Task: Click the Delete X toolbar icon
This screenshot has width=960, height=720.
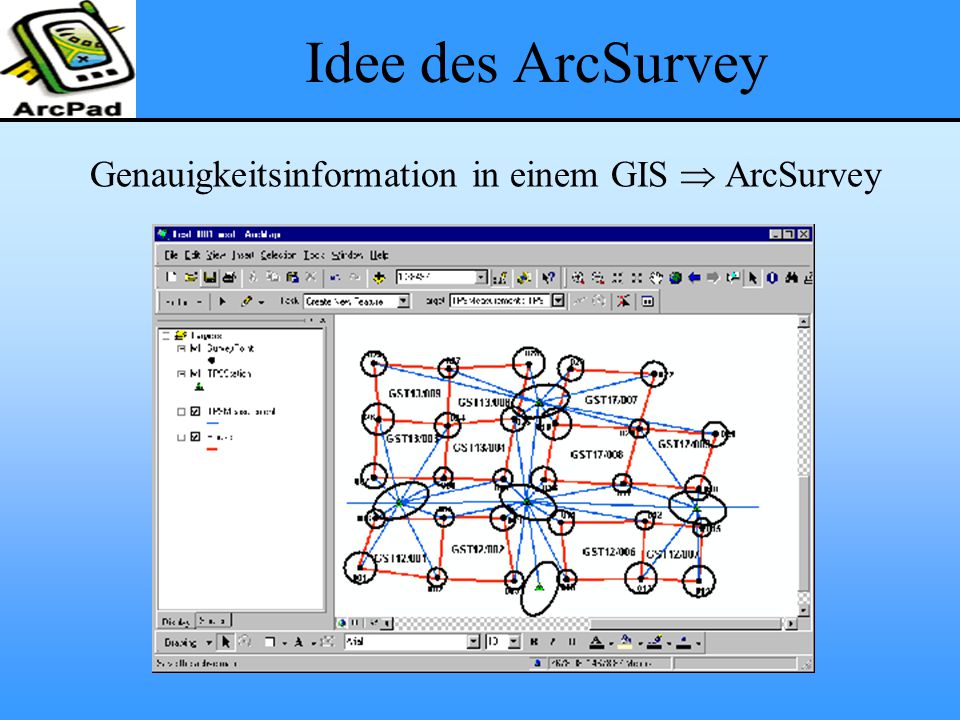Action: click(x=310, y=277)
